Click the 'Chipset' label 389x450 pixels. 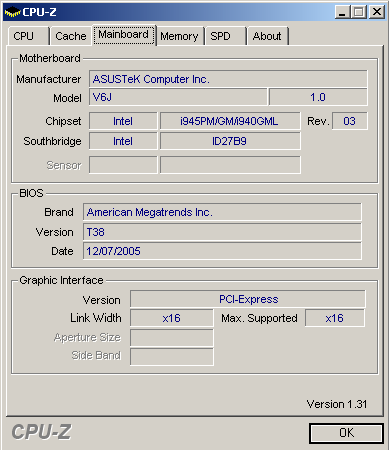point(63,121)
